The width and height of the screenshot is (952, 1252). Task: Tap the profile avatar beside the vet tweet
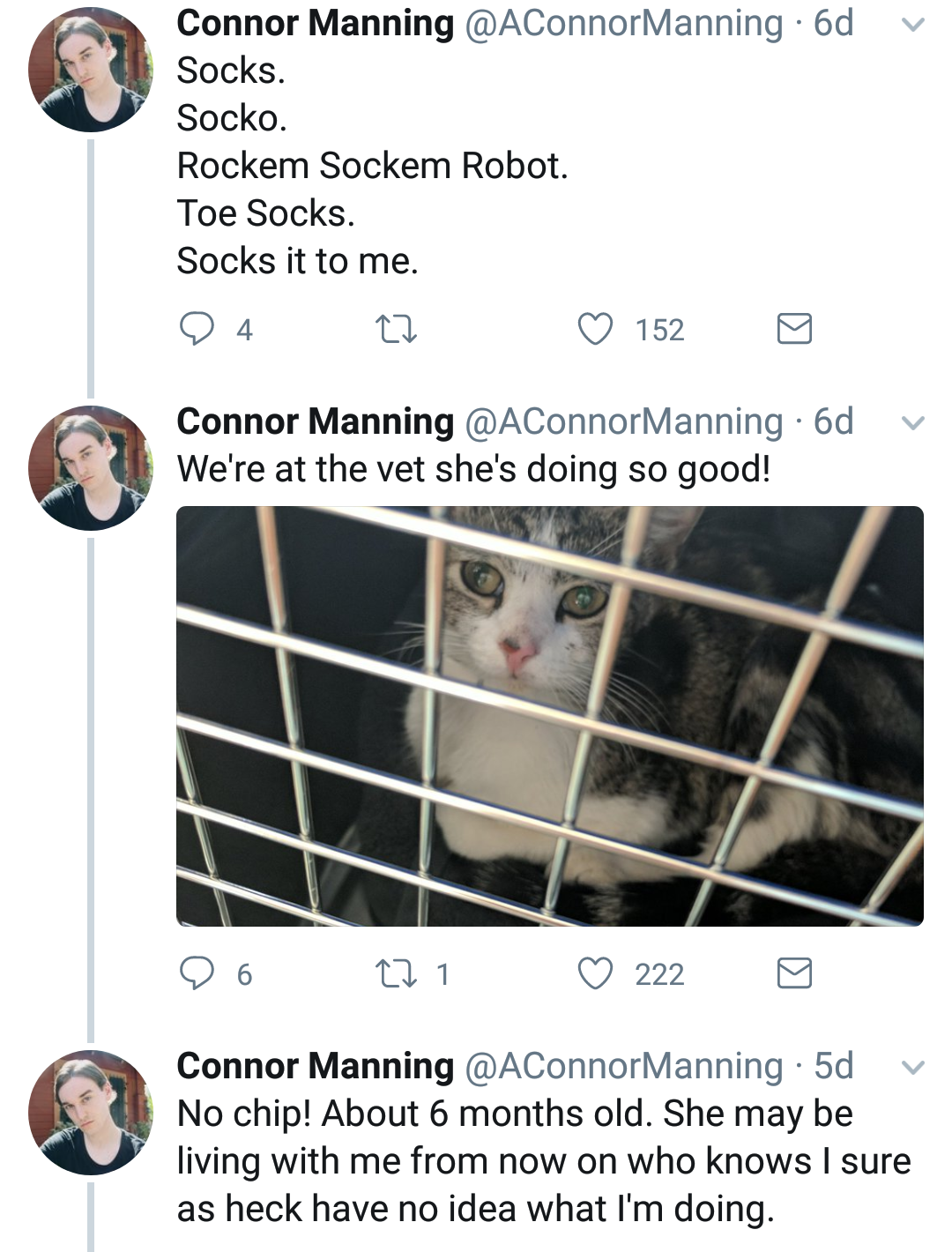tap(90, 468)
